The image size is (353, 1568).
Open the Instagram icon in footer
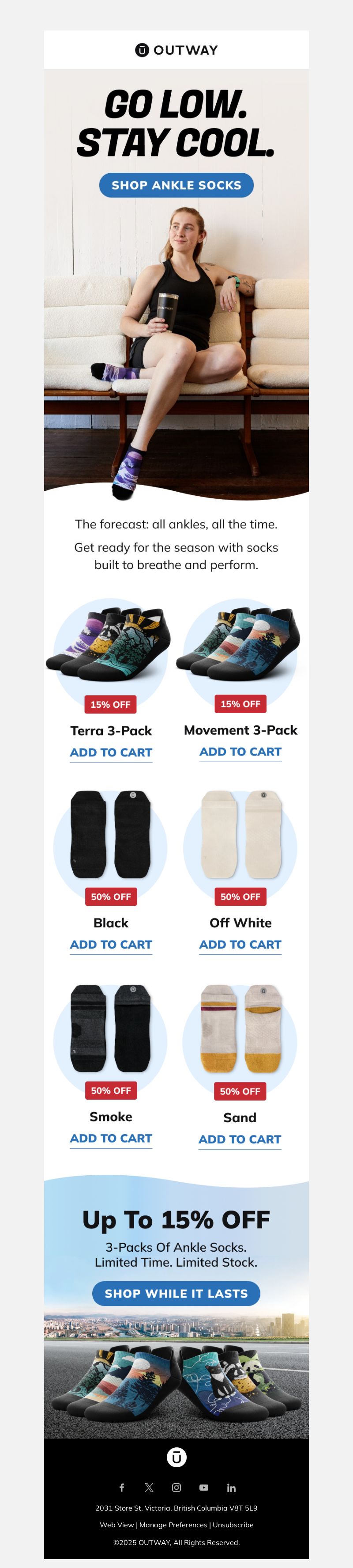tap(176, 1487)
